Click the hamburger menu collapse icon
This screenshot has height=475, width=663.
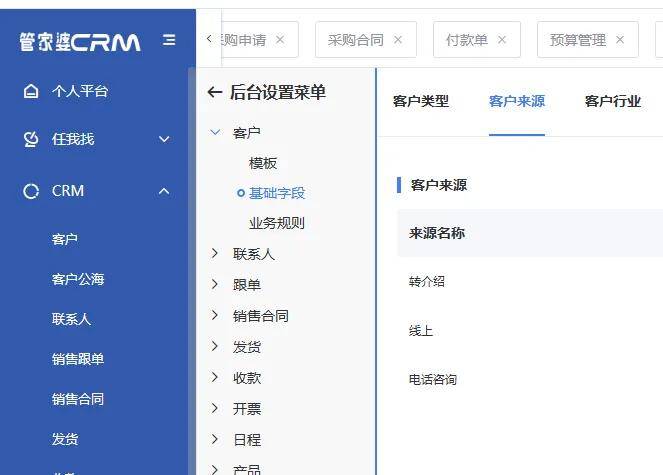[x=169, y=40]
